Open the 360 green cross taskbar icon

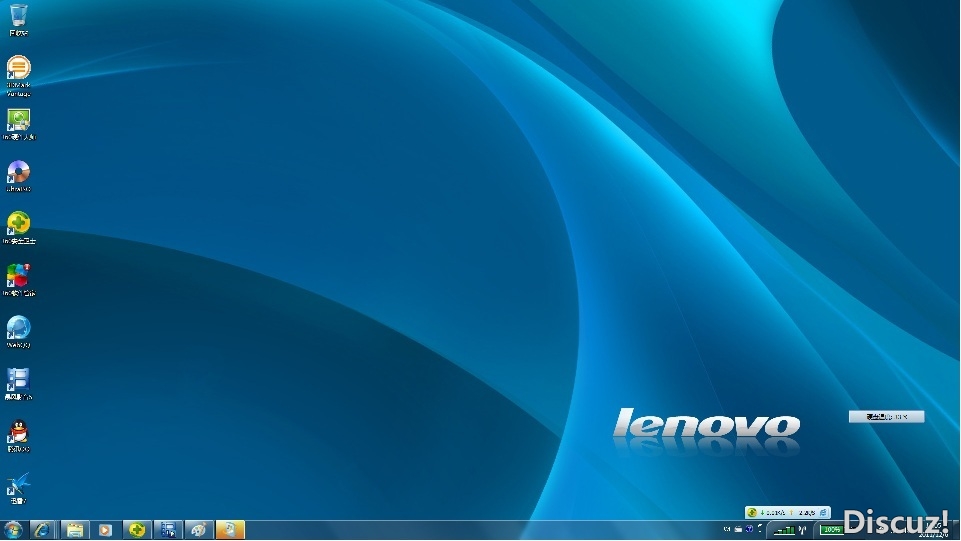pyautogui.click(x=137, y=530)
